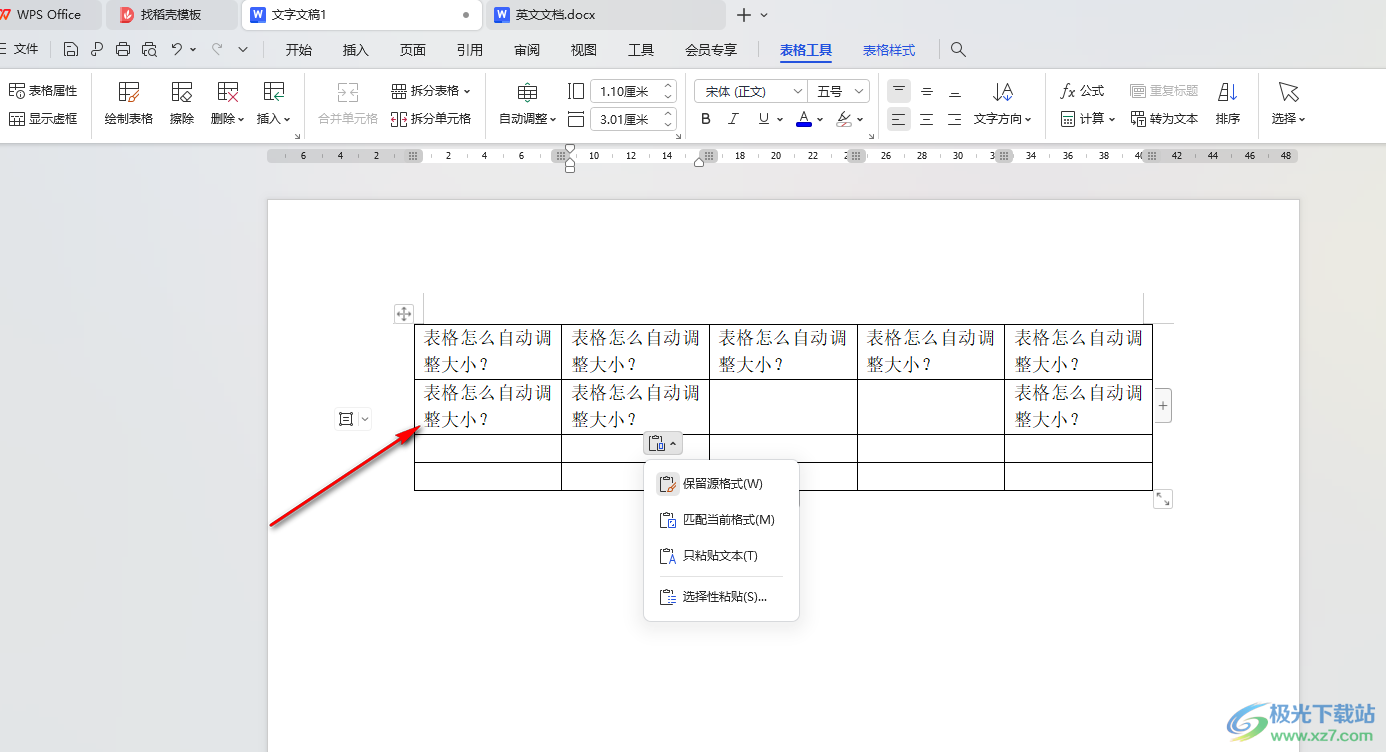
Task: Open Print Preview icon
Action: 149,49
